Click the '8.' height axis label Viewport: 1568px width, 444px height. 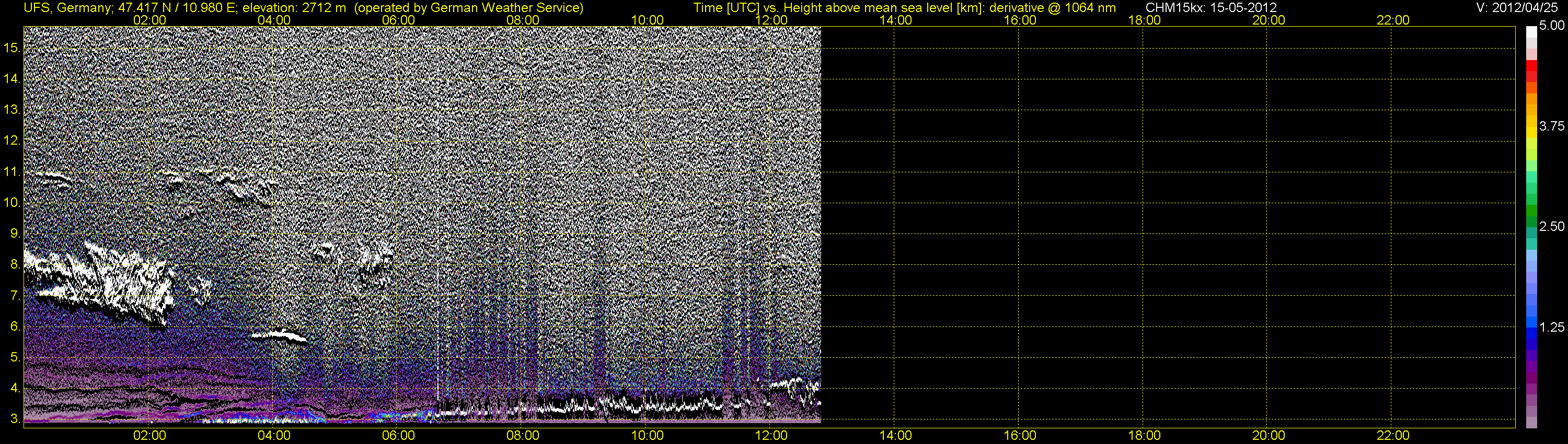[x=15, y=264]
